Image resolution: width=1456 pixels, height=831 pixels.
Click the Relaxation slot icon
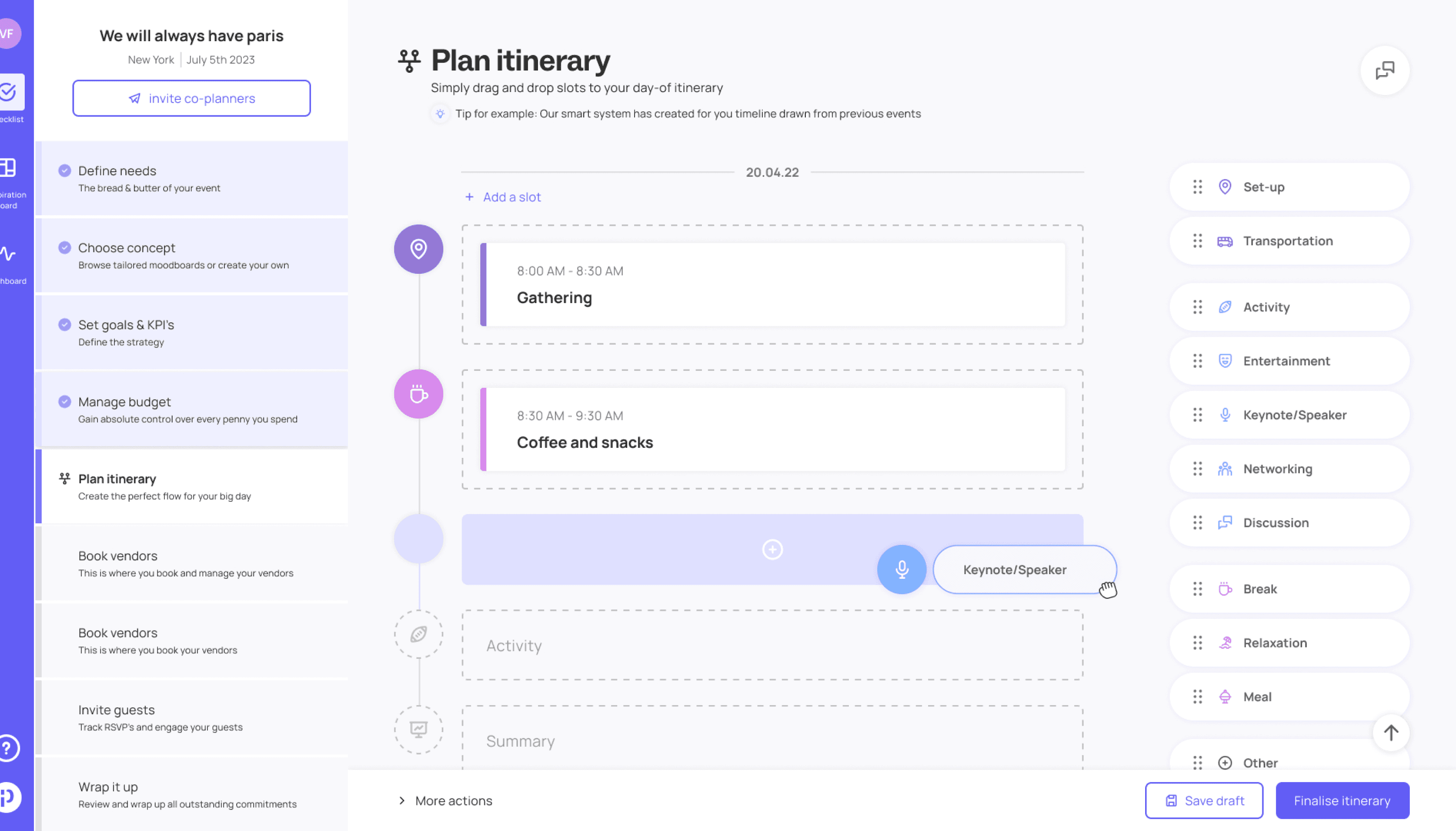1225,643
